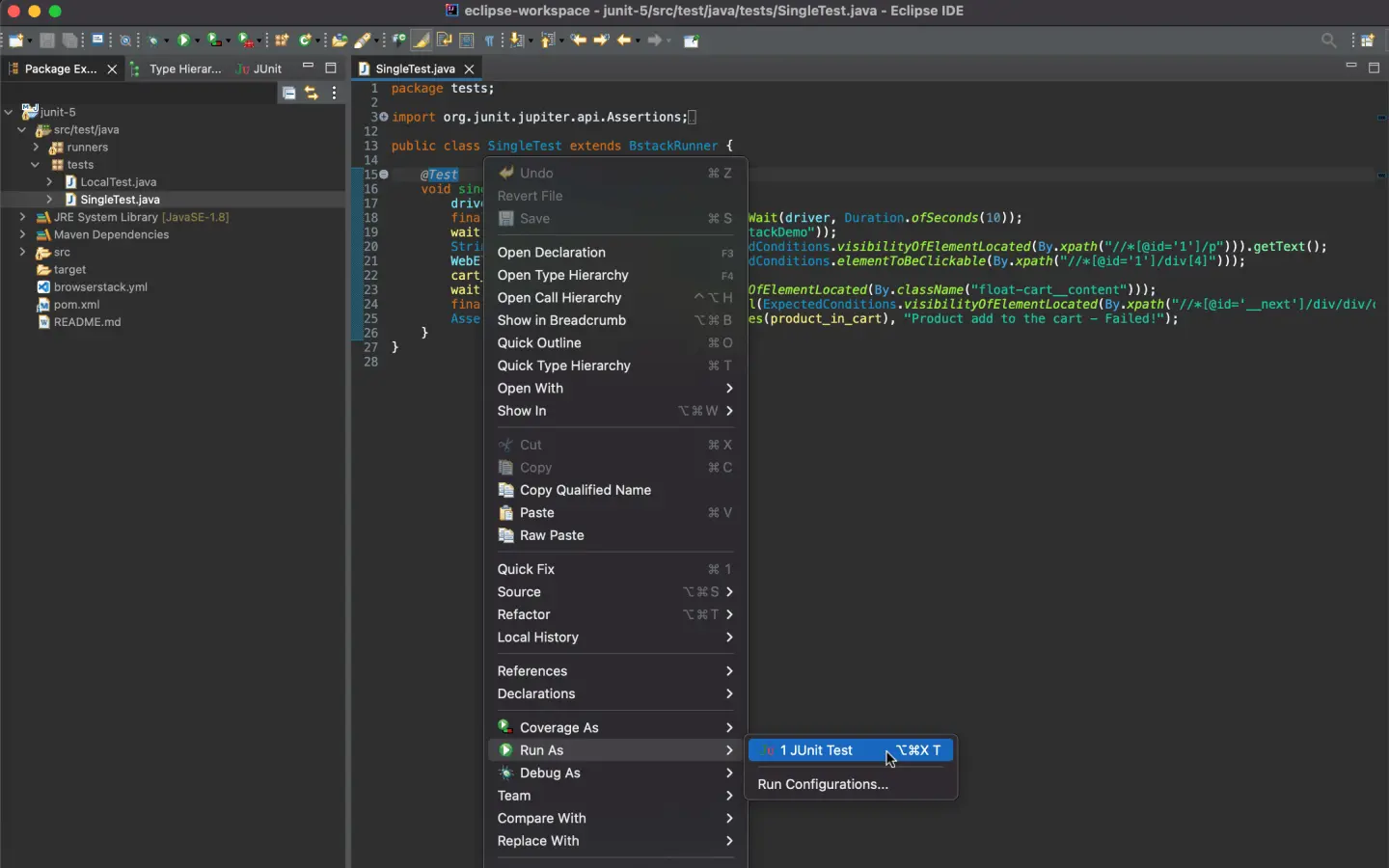
Task: Click the Back navigation arrow in toolbar
Action: 624,41
